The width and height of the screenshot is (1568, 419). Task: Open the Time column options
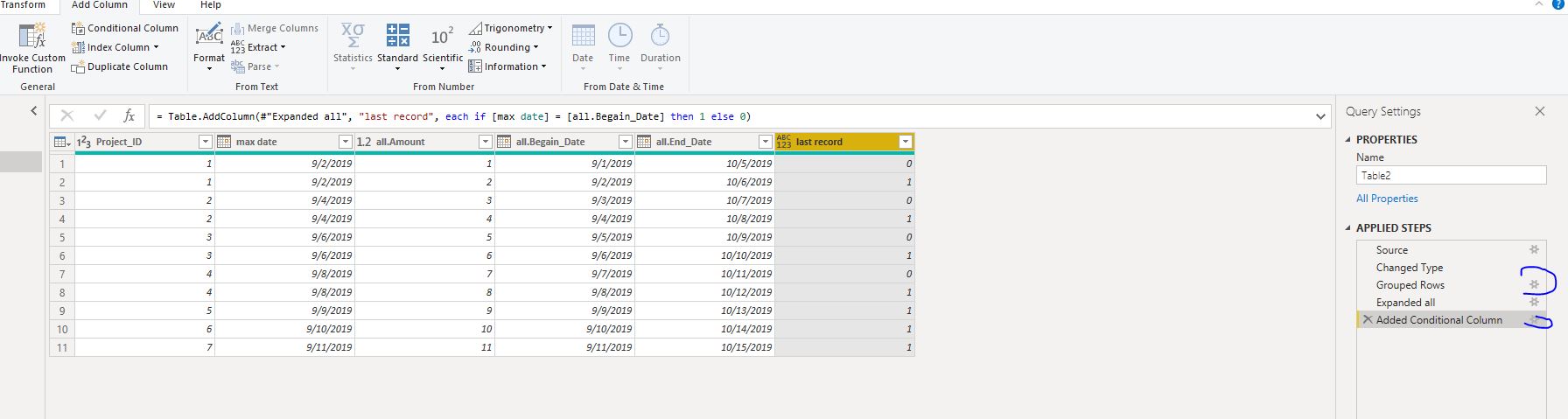tap(619, 46)
